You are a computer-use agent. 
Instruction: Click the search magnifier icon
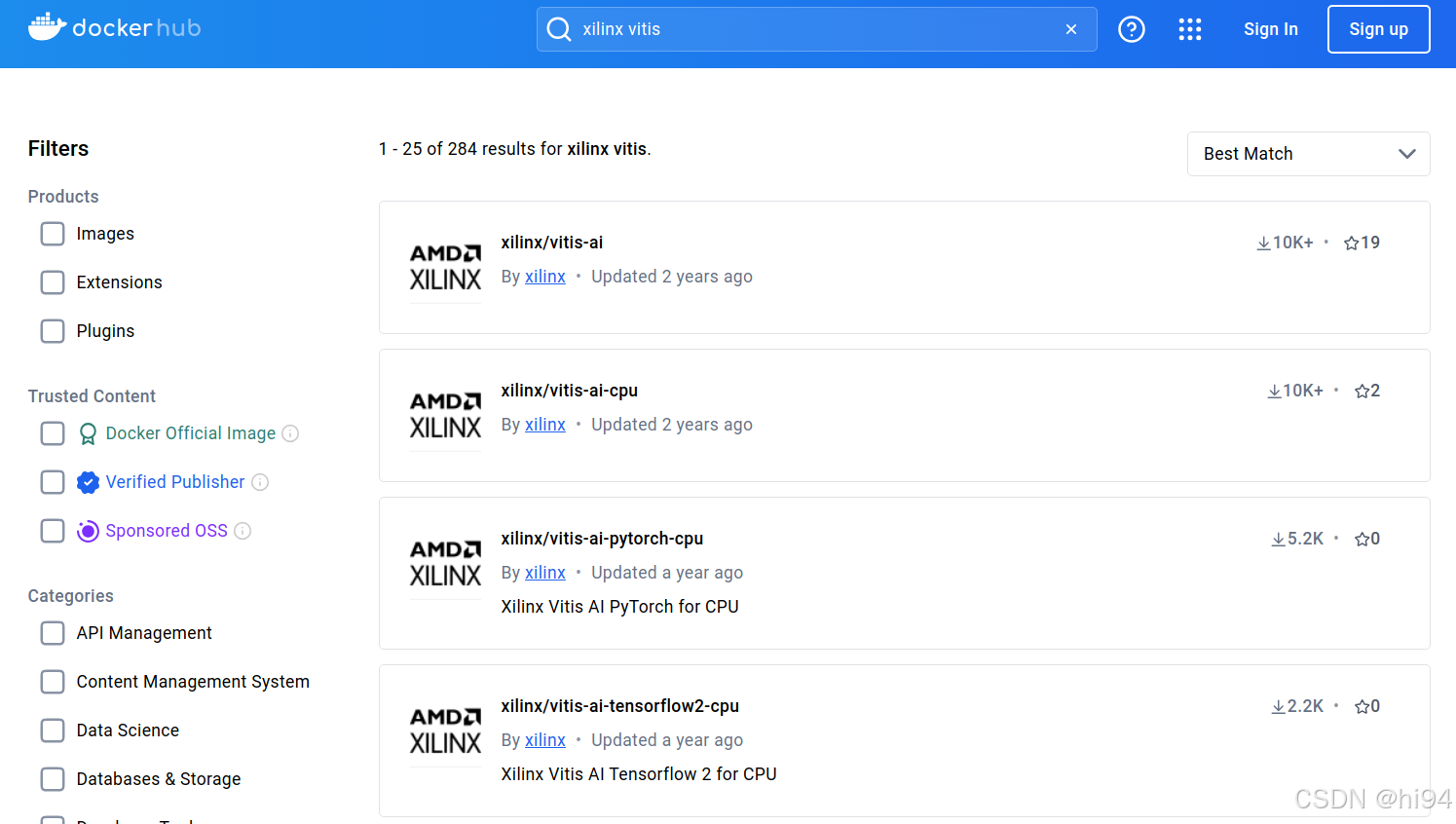(558, 29)
